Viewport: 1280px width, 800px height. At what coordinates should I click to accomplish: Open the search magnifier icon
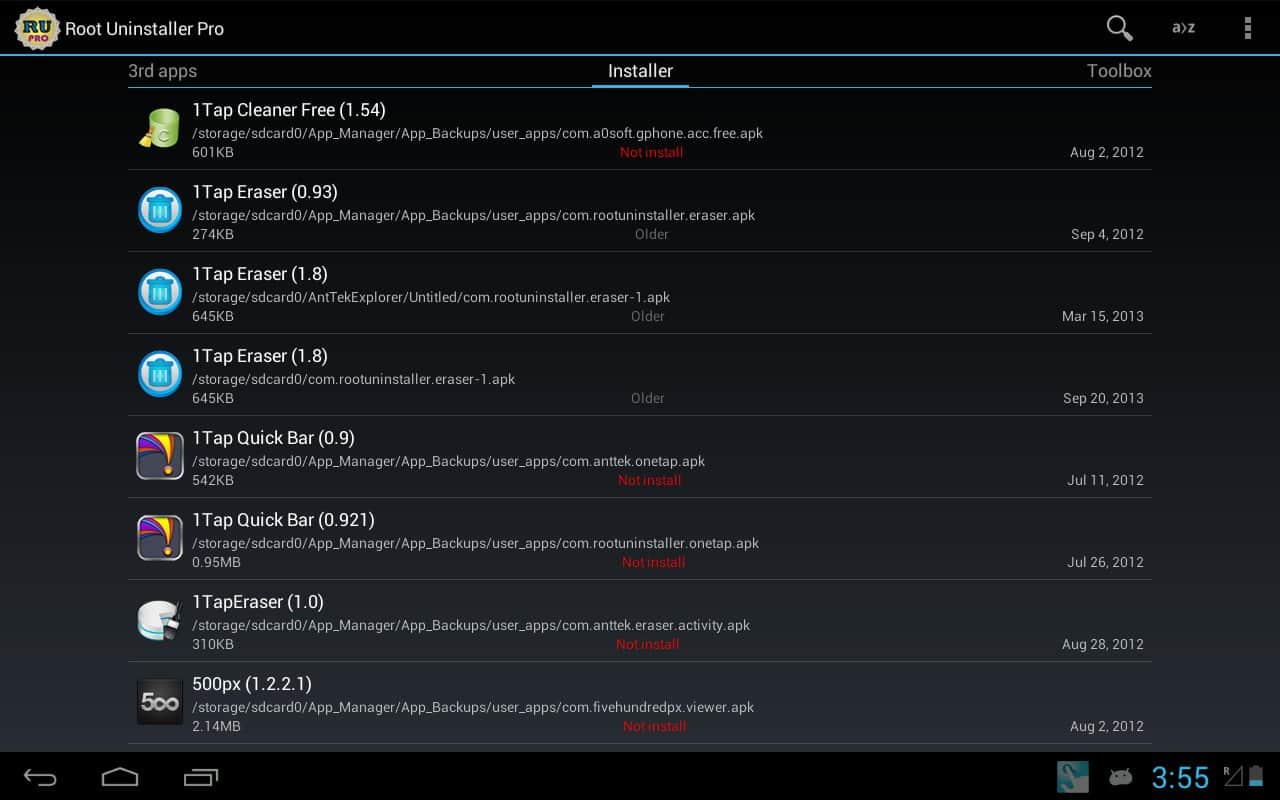point(1119,28)
